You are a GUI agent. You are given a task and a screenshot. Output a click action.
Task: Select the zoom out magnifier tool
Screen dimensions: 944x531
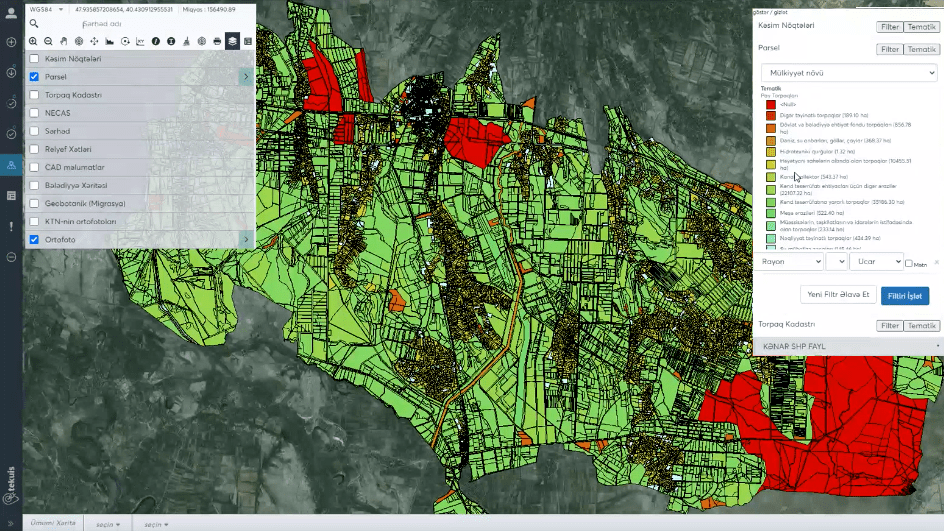[48, 42]
